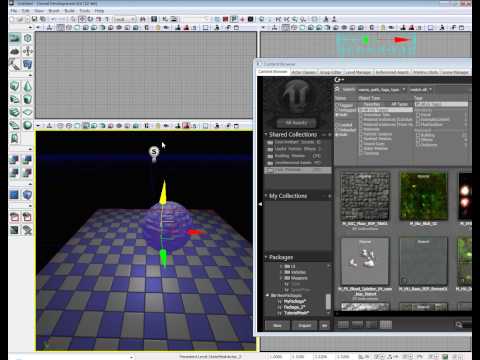Click the yellow Z-axis gizmo arrow
This screenshot has height=360, width=480.
click(163, 192)
